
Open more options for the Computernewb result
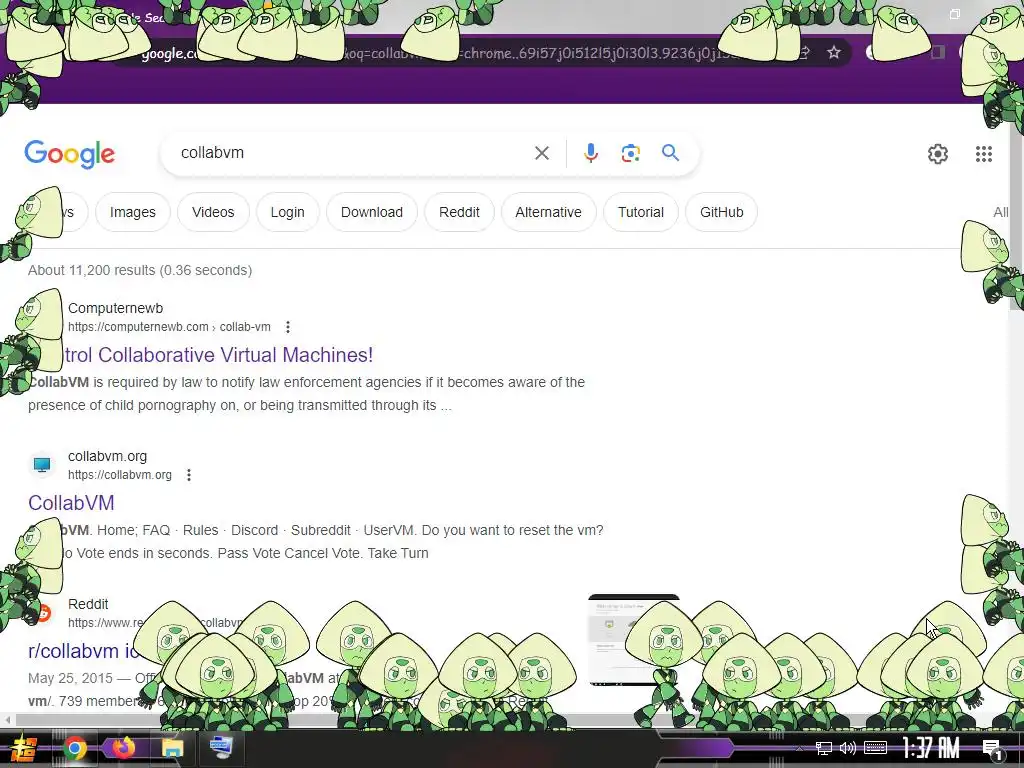point(288,327)
